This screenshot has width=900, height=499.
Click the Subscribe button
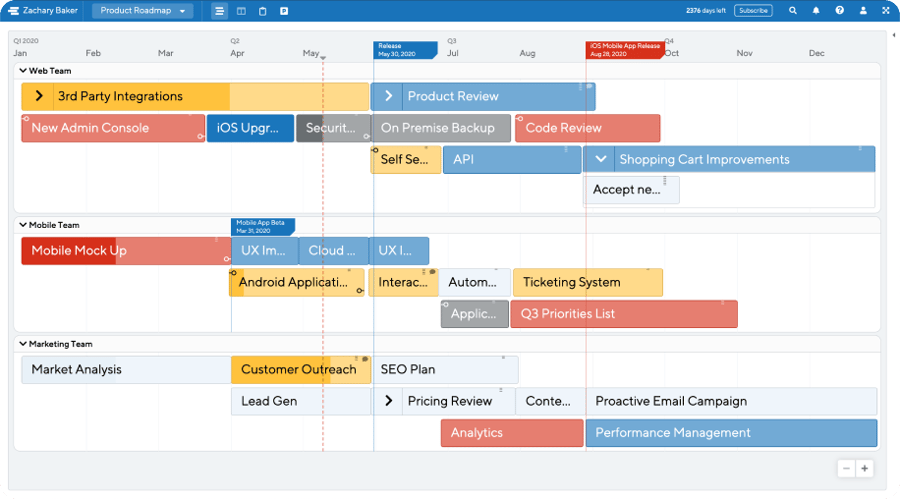click(x=753, y=10)
